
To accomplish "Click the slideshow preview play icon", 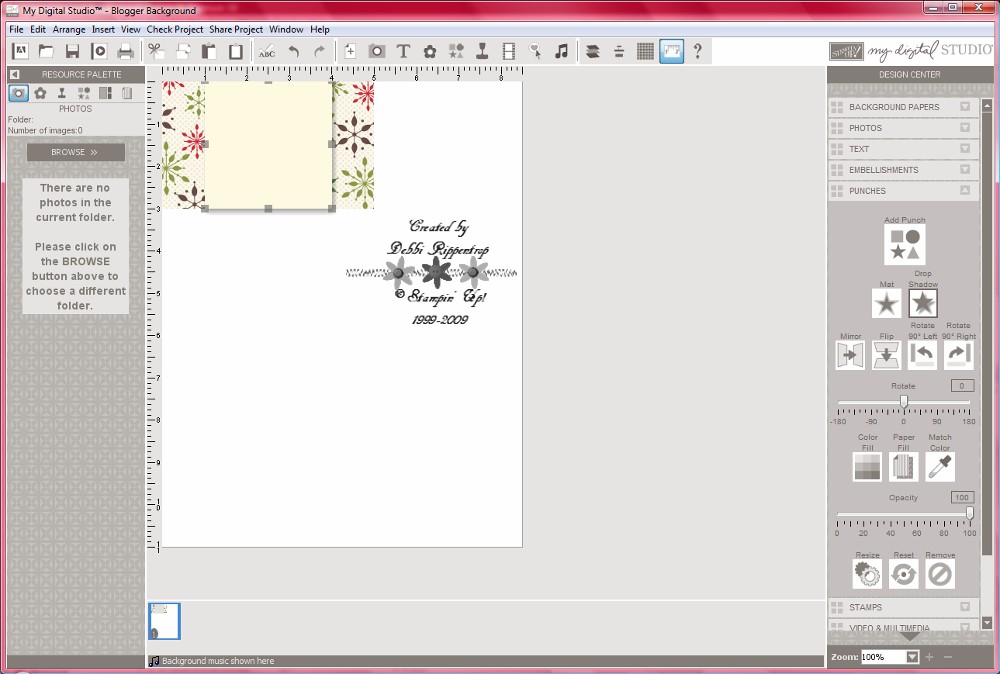I will pos(99,51).
